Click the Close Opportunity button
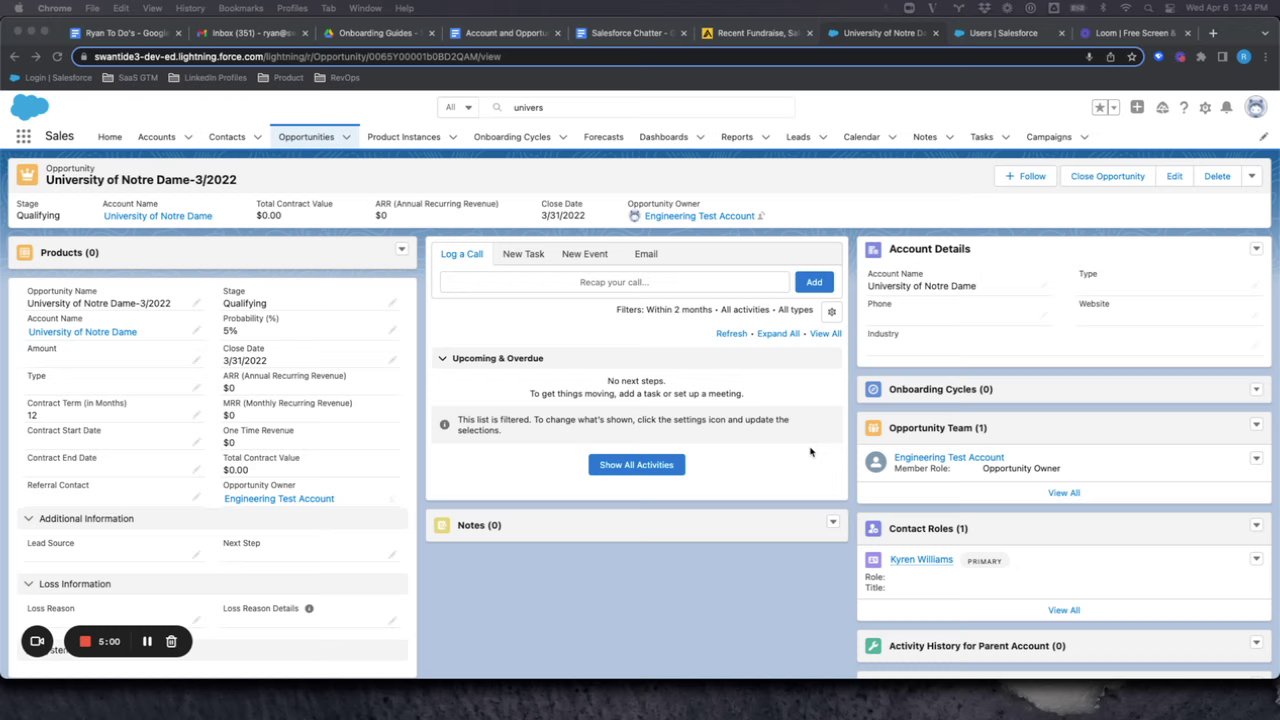 1108,176
